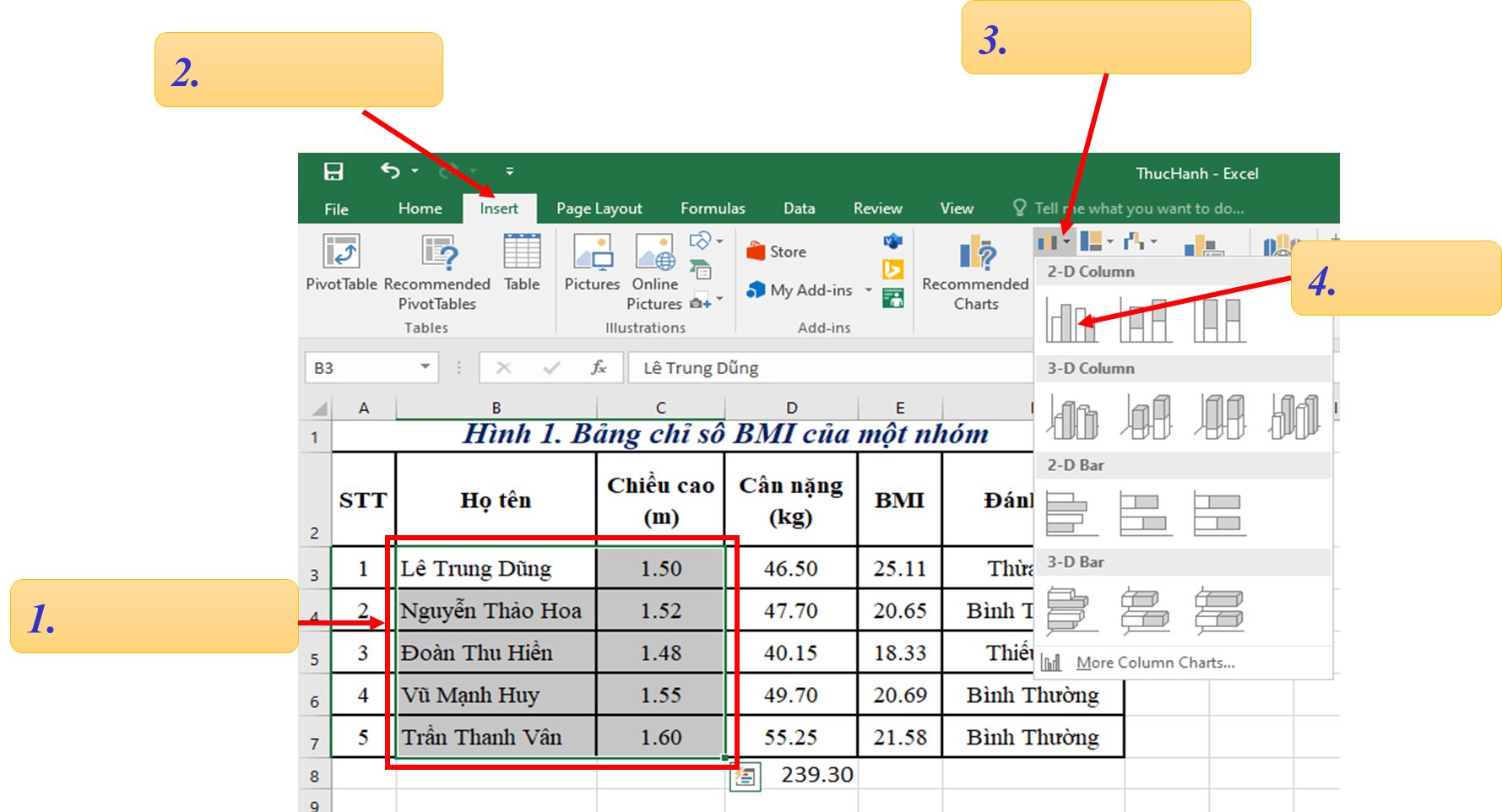Select 2-D 100% Stacked Bar chart
The image size is (1502, 812).
[x=1220, y=513]
